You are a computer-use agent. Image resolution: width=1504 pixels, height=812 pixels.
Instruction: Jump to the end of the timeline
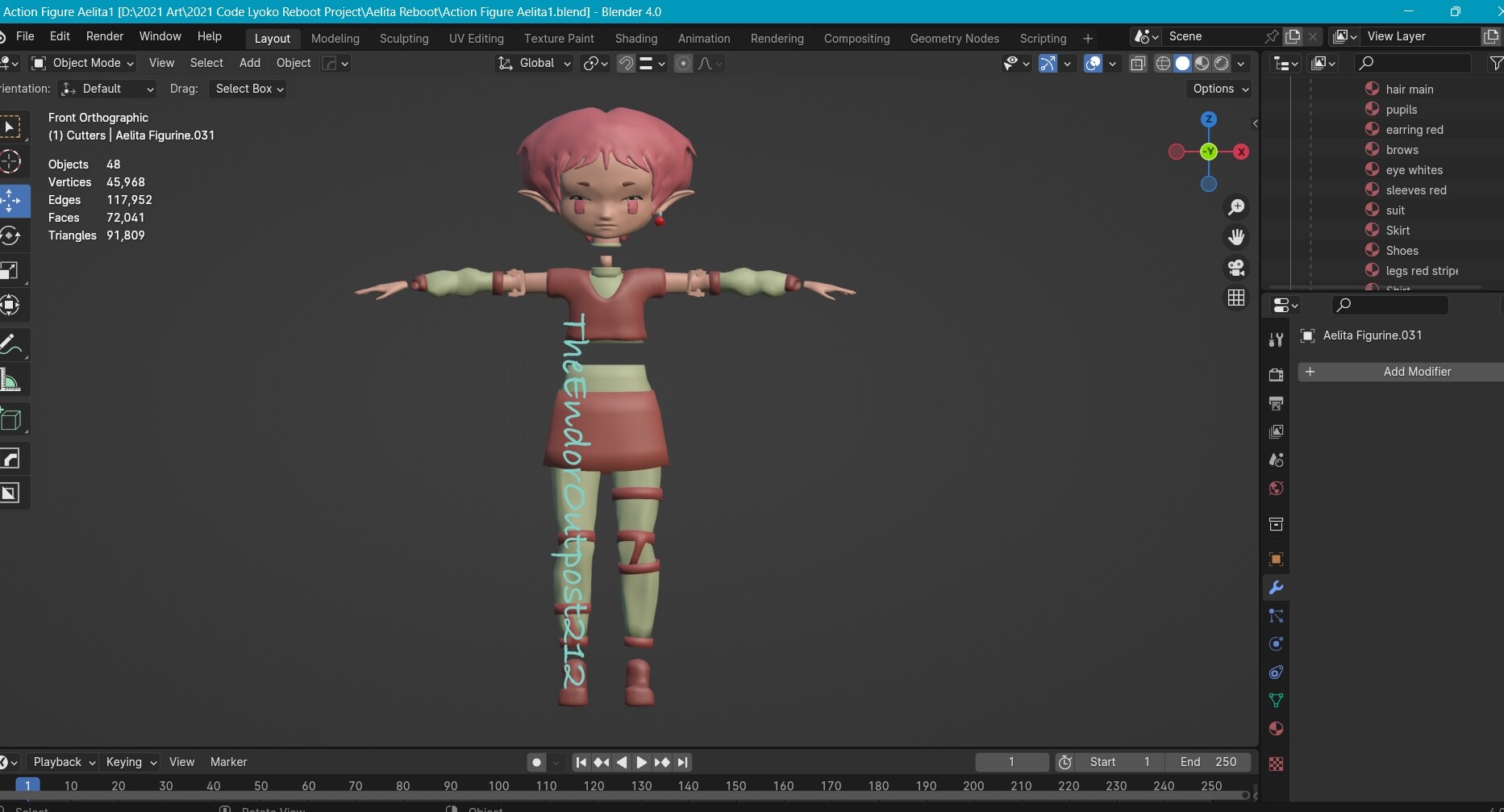click(682, 761)
